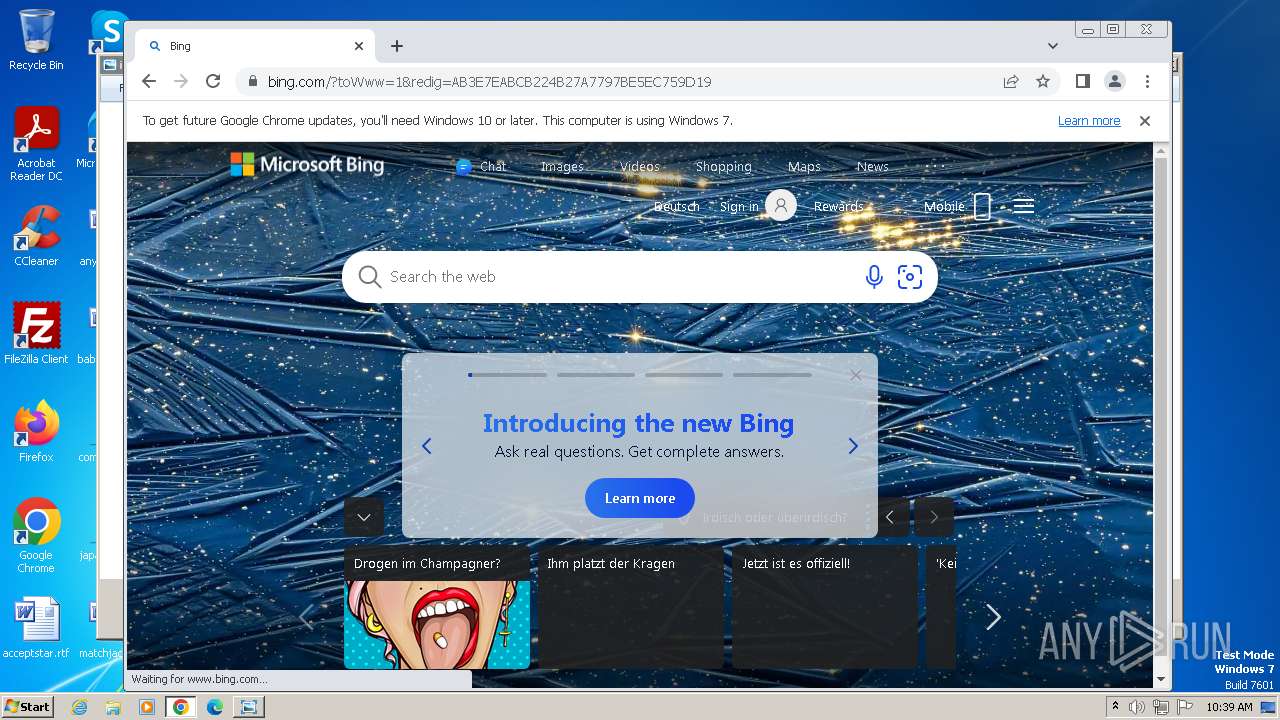Open CCleaner desktop shortcut
The height and width of the screenshot is (720, 1280).
[x=36, y=236]
